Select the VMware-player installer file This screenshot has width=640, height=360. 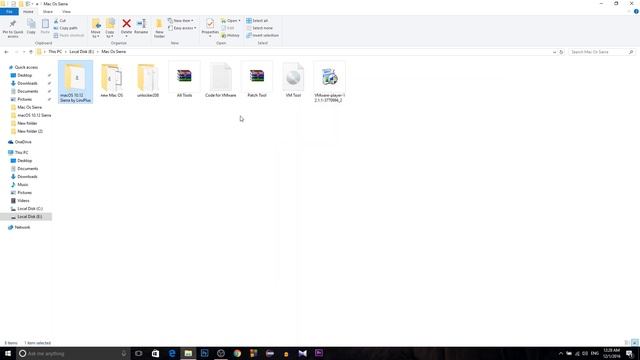329,82
